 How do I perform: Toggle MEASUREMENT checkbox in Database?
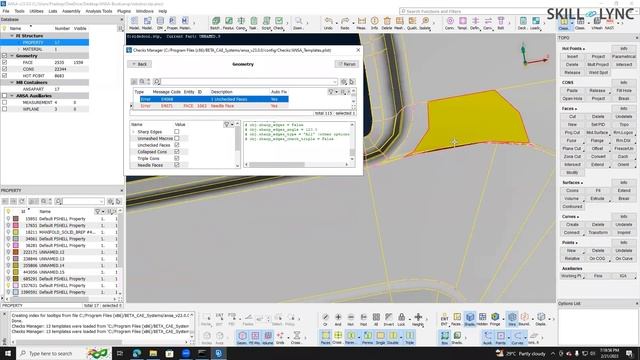pos(4,102)
